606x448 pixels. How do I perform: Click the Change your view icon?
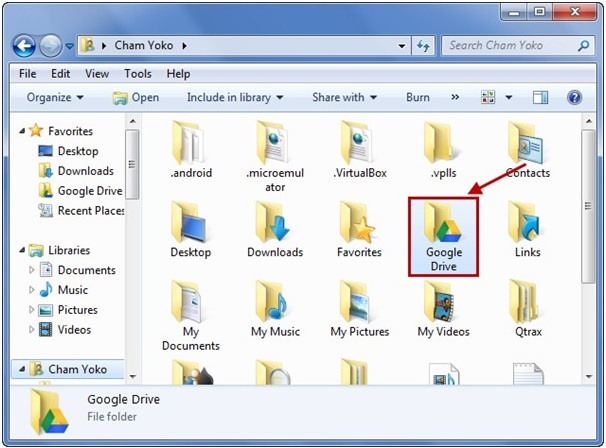coord(488,97)
